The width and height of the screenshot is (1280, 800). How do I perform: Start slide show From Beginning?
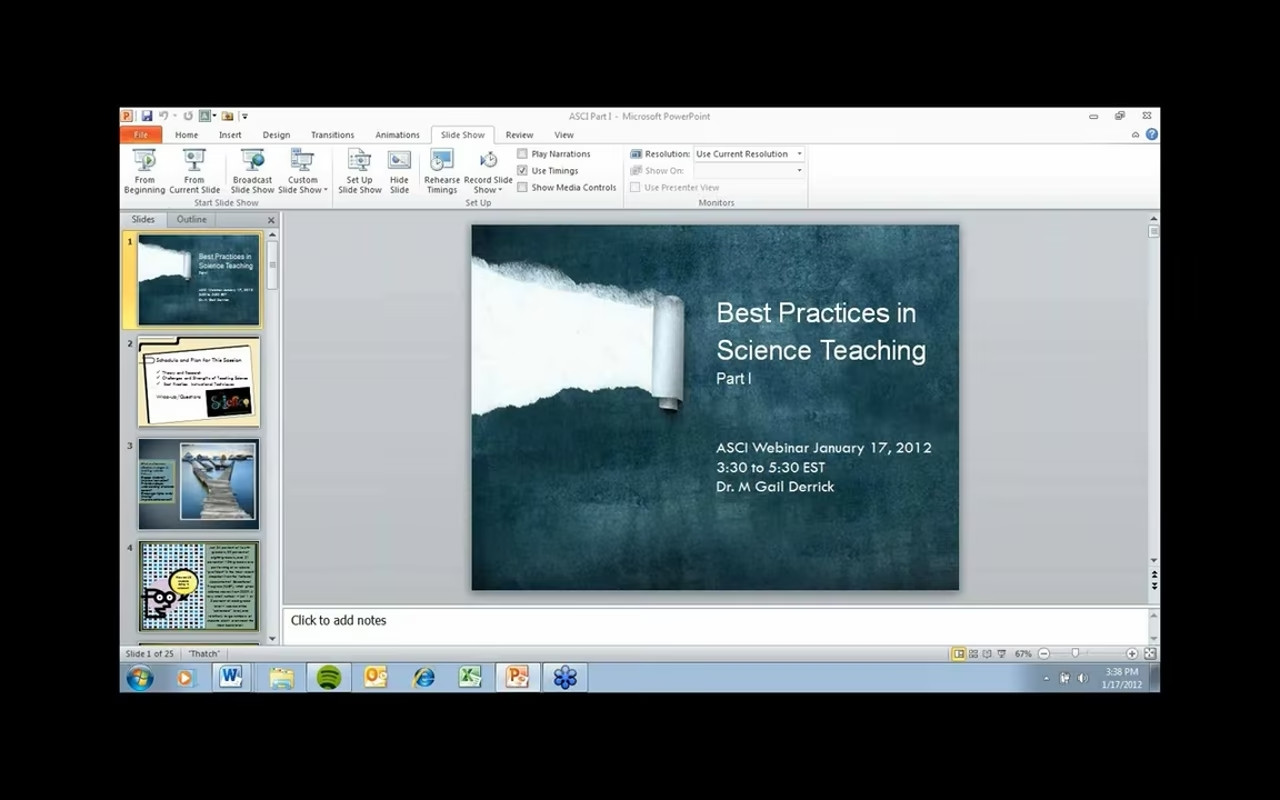pyautogui.click(x=144, y=171)
